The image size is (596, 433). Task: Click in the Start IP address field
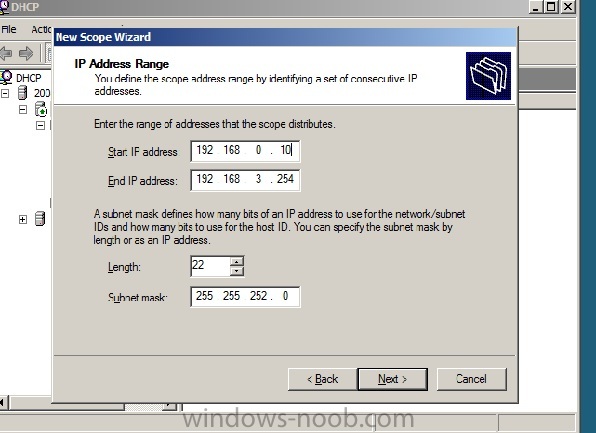[x=245, y=151]
